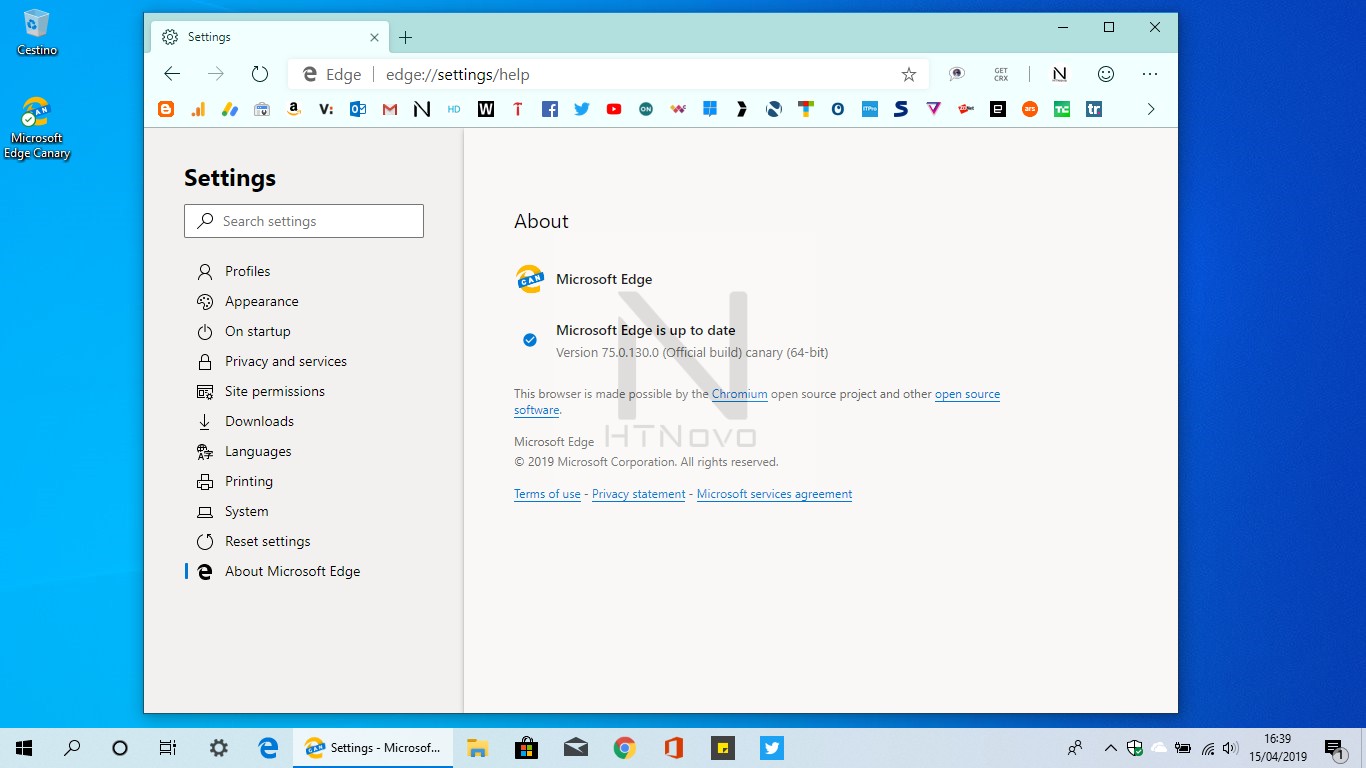The width and height of the screenshot is (1366, 768).
Task: Launch Microsoft Edge Canary desktop shortcut
Action: pos(37,115)
